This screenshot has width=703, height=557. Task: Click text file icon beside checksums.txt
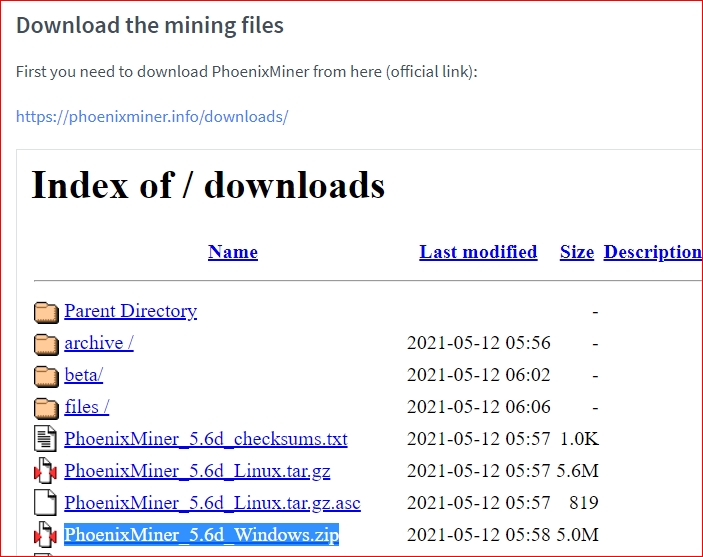[x=45, y=438]
